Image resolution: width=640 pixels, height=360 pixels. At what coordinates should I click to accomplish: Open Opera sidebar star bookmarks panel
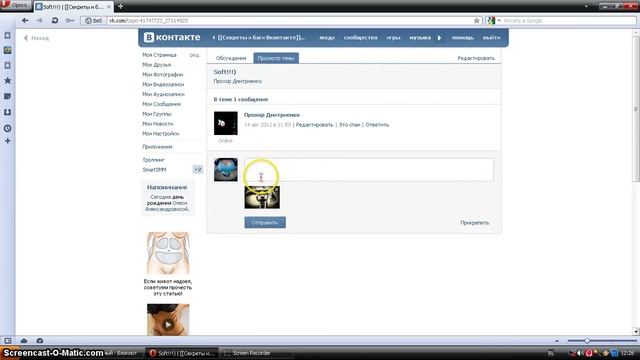7,80
